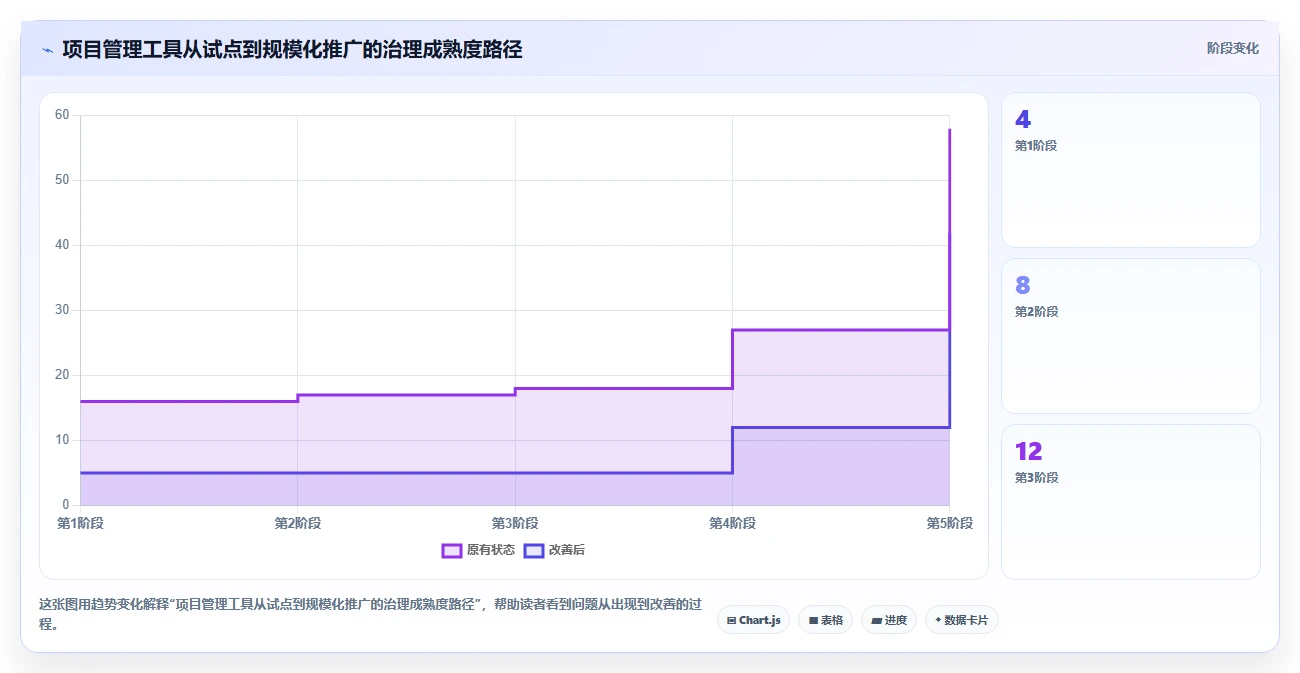The image size is (1300, 673).
Task: Click the chart title heading text
Action: pyautogui.click(x=292, y=49)
